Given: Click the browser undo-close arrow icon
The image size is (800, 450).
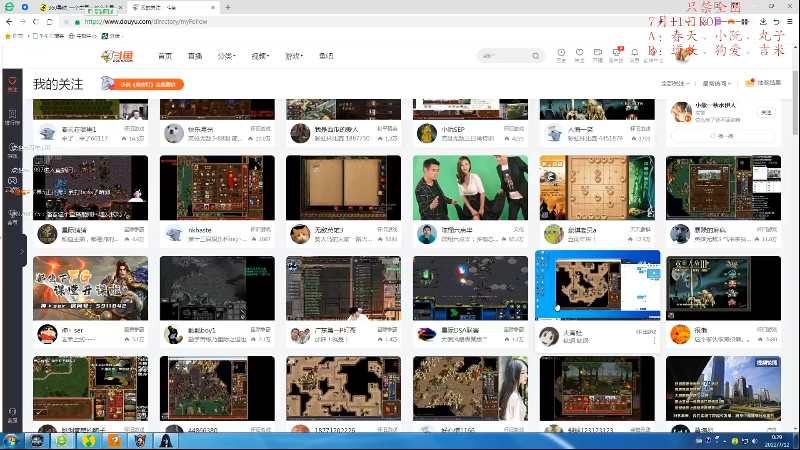Looking at the screenshot, I should [776, 21].
